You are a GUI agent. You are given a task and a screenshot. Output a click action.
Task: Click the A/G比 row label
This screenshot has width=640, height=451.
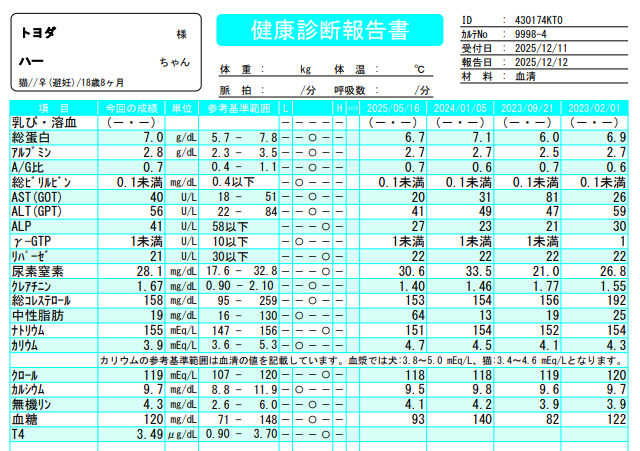click(27, 167)
